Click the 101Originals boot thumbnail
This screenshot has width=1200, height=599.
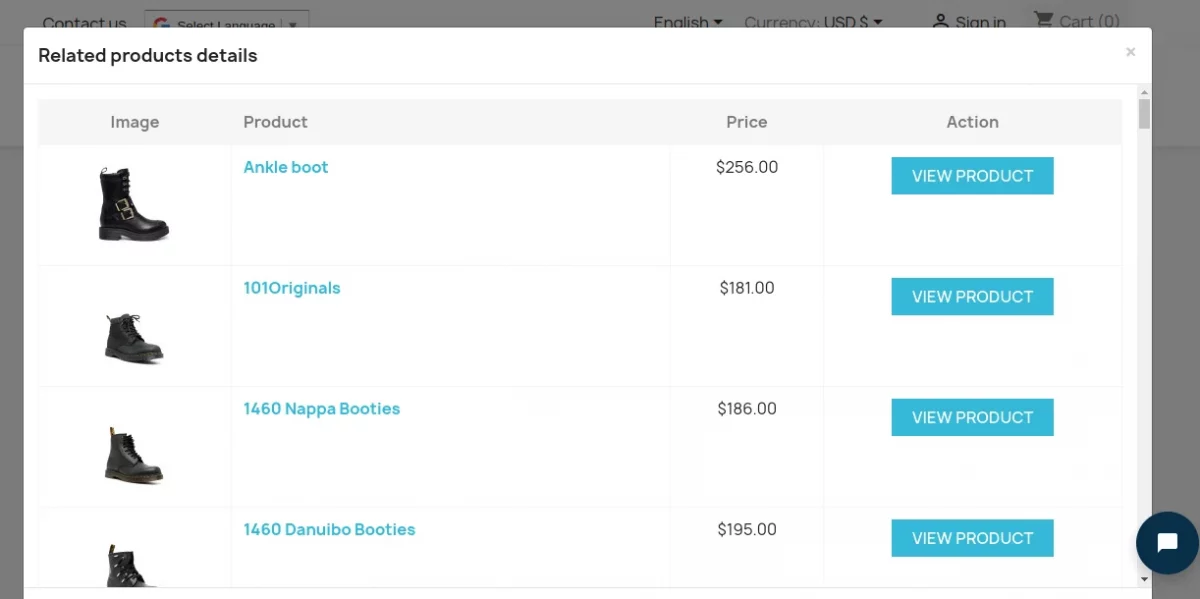pyautogui.click(x=134, y=337)
